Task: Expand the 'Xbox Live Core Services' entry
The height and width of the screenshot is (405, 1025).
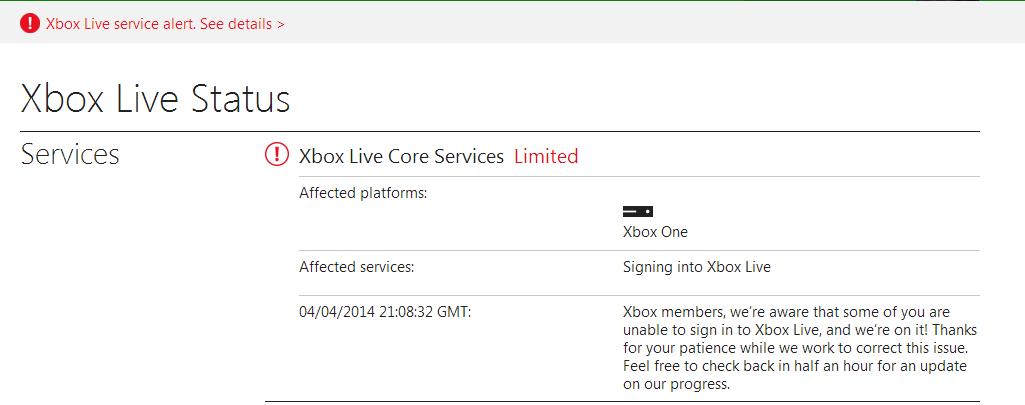Action: click(401, 156)
